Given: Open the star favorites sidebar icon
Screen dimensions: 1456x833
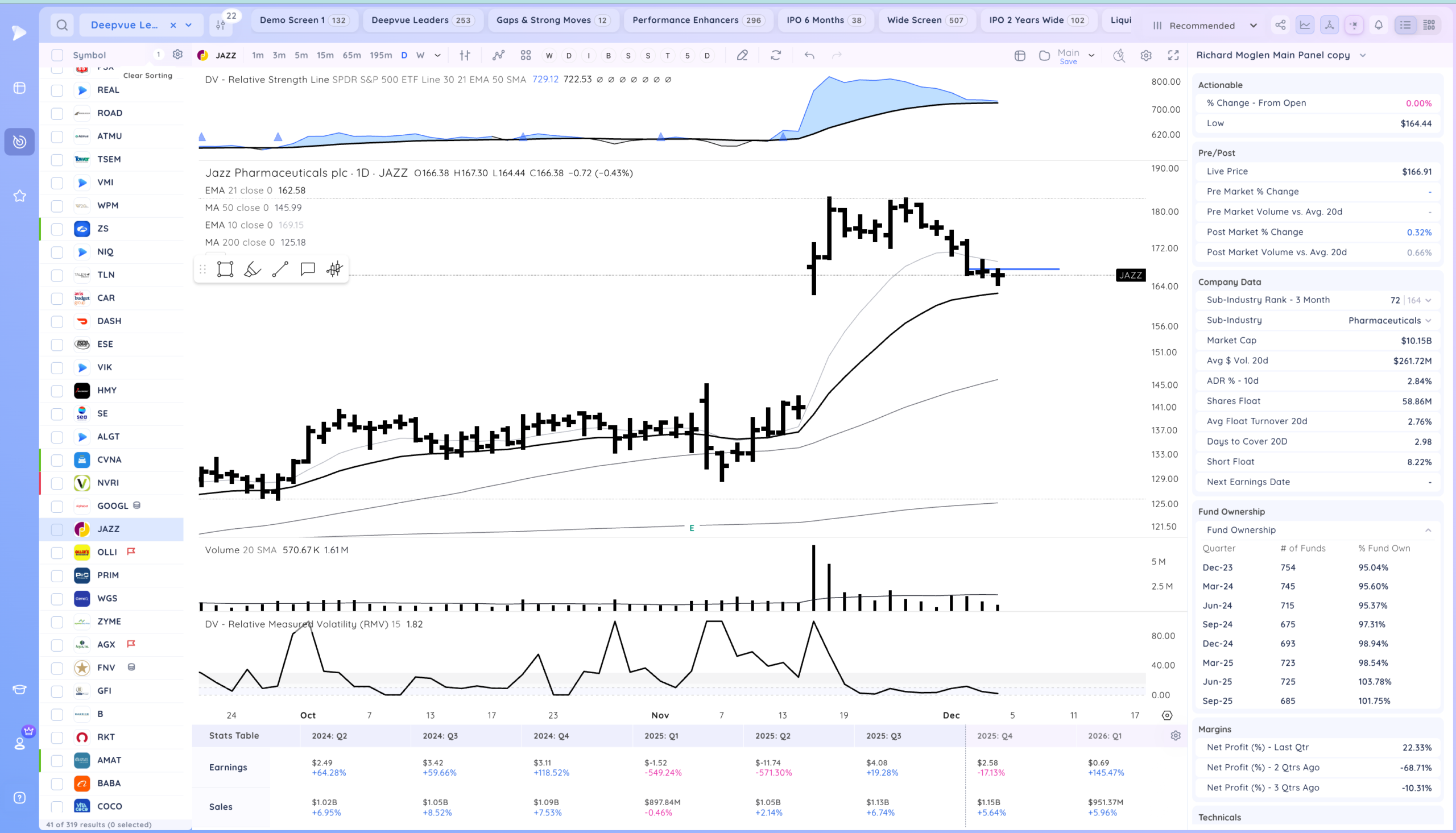Looking at the screenshot, I should pos(19,196).
